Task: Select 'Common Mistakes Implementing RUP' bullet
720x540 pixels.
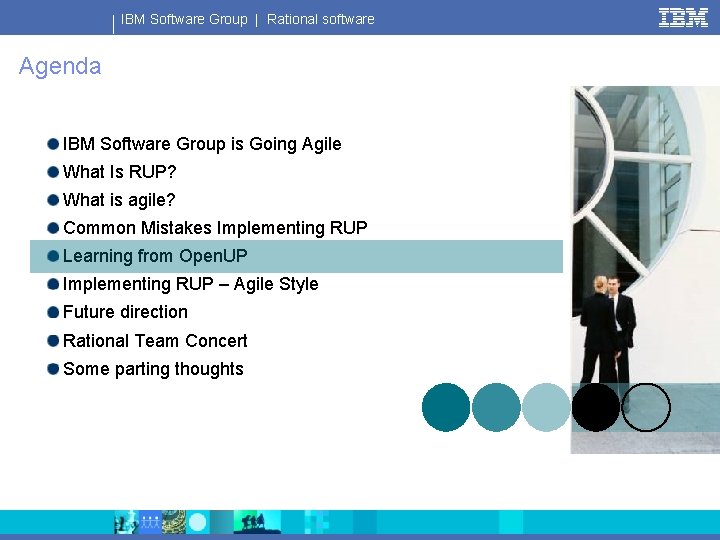Action: [215, 228]
